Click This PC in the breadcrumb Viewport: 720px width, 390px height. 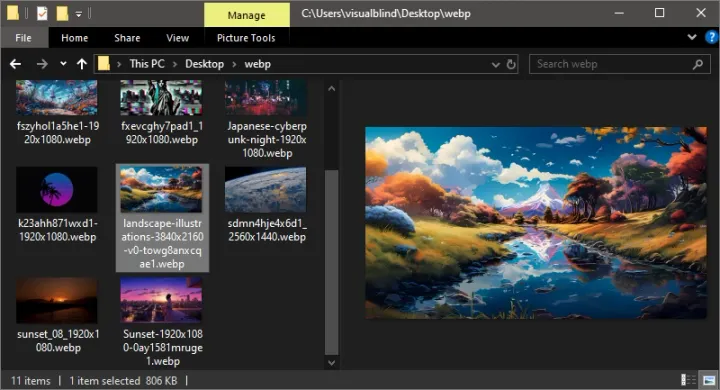click(x=147, y=64)
